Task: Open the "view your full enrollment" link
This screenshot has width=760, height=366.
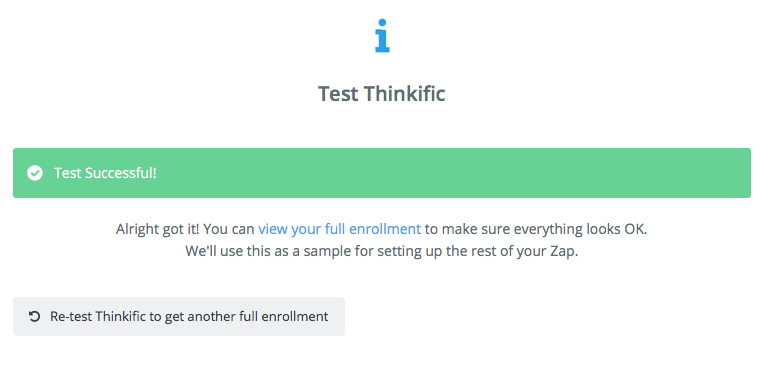Action: pyautogui.click(x=339, y=229)
